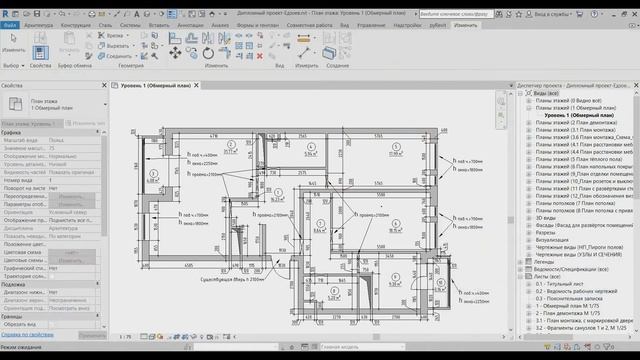
Task: Switch to the Аннотации ribbon tab
Action: click(190, 25)
